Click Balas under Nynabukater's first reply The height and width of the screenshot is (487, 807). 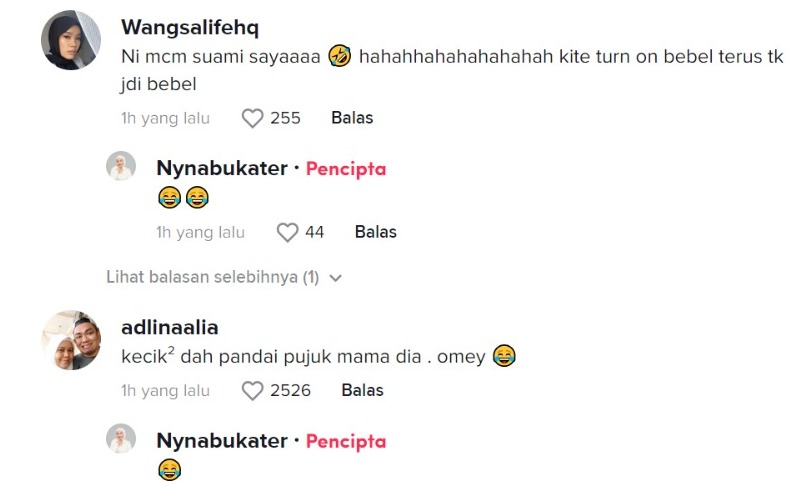click(x=376, y=233)
